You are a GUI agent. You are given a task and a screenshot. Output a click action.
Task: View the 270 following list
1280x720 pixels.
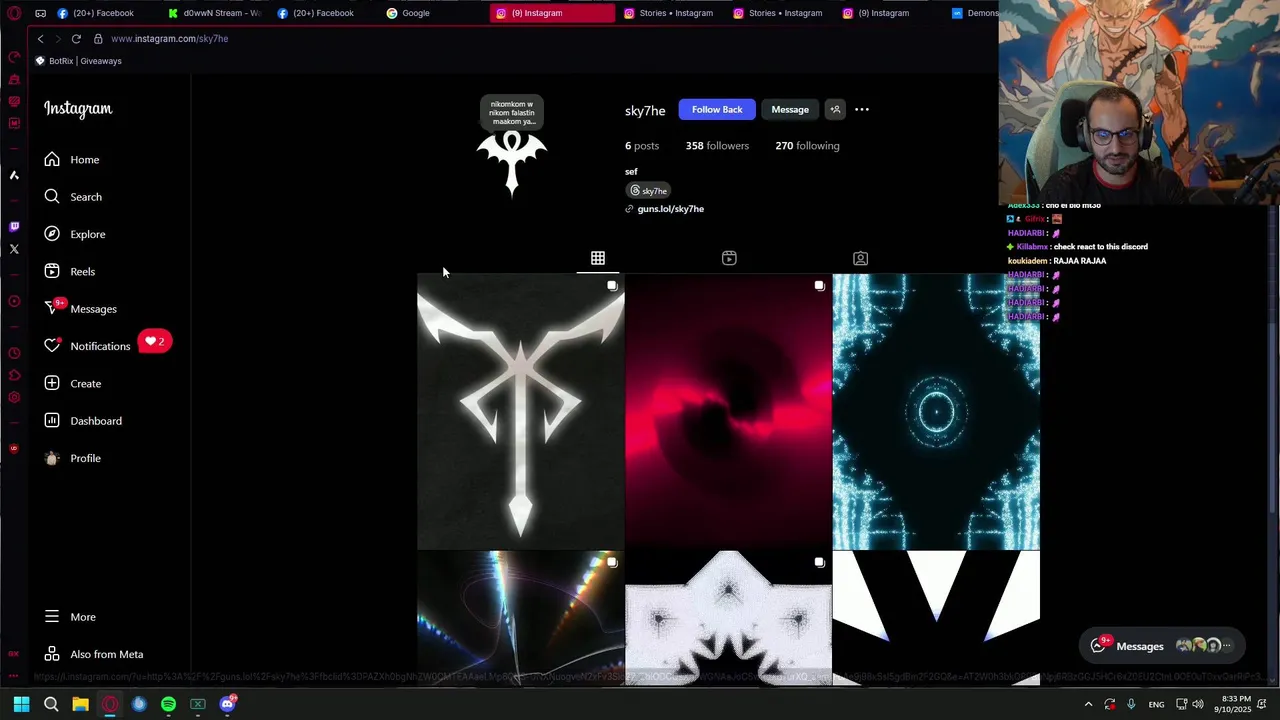[807, 146]
